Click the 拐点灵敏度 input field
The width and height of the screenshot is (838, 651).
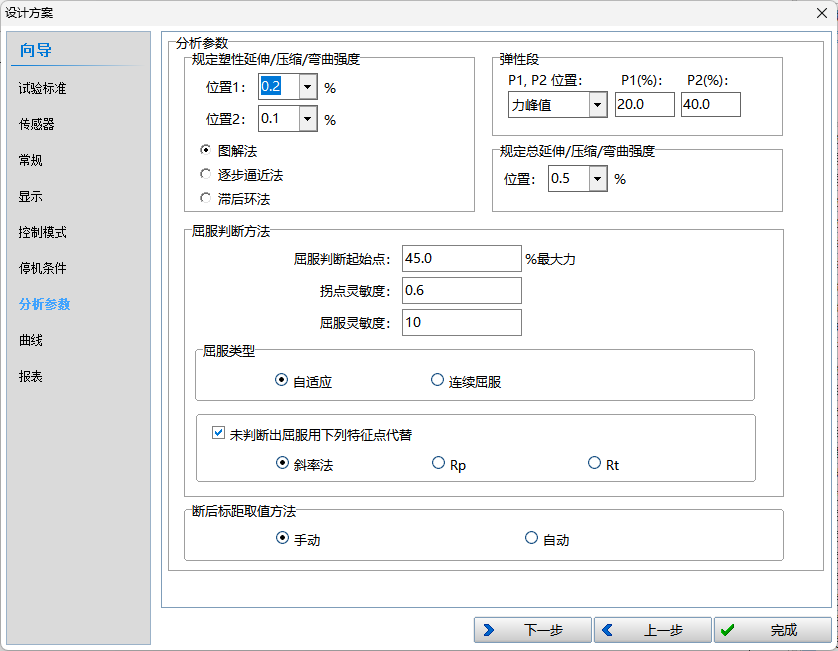(462, 290)
